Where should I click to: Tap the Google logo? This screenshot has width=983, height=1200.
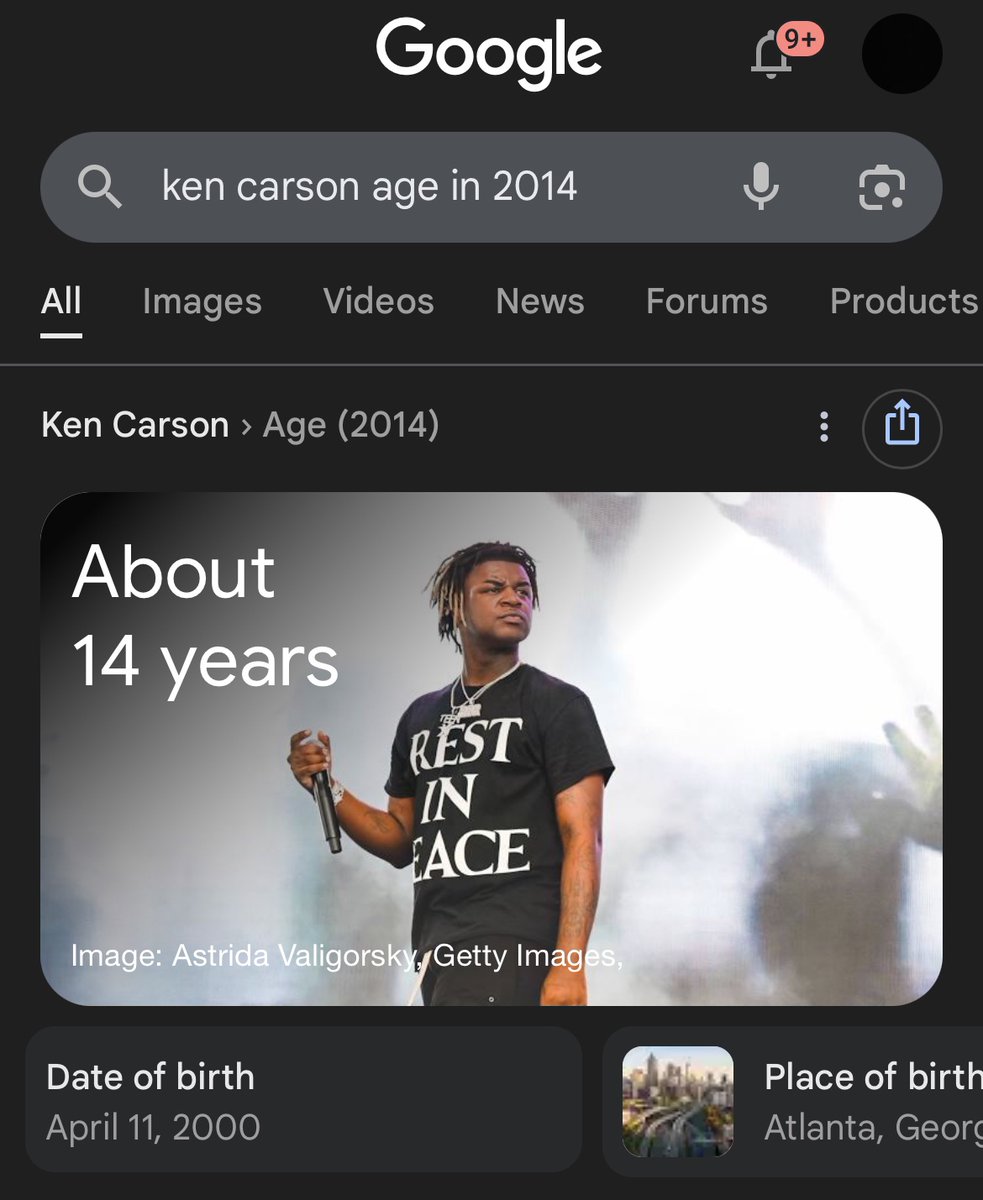(489, 53)
